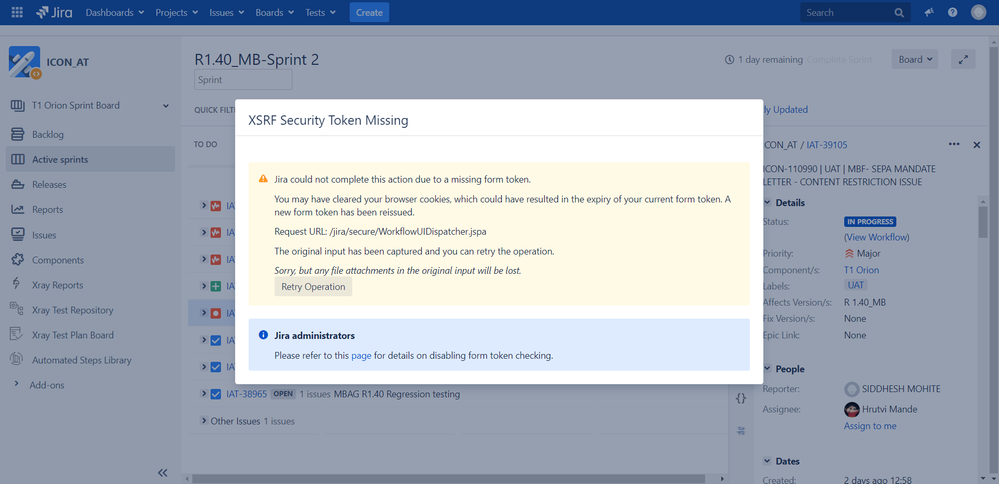The height and width of the screenshot is (484, 999).
Task: Expand the IAT-38965 swimlane
Action: coord(205,394)
